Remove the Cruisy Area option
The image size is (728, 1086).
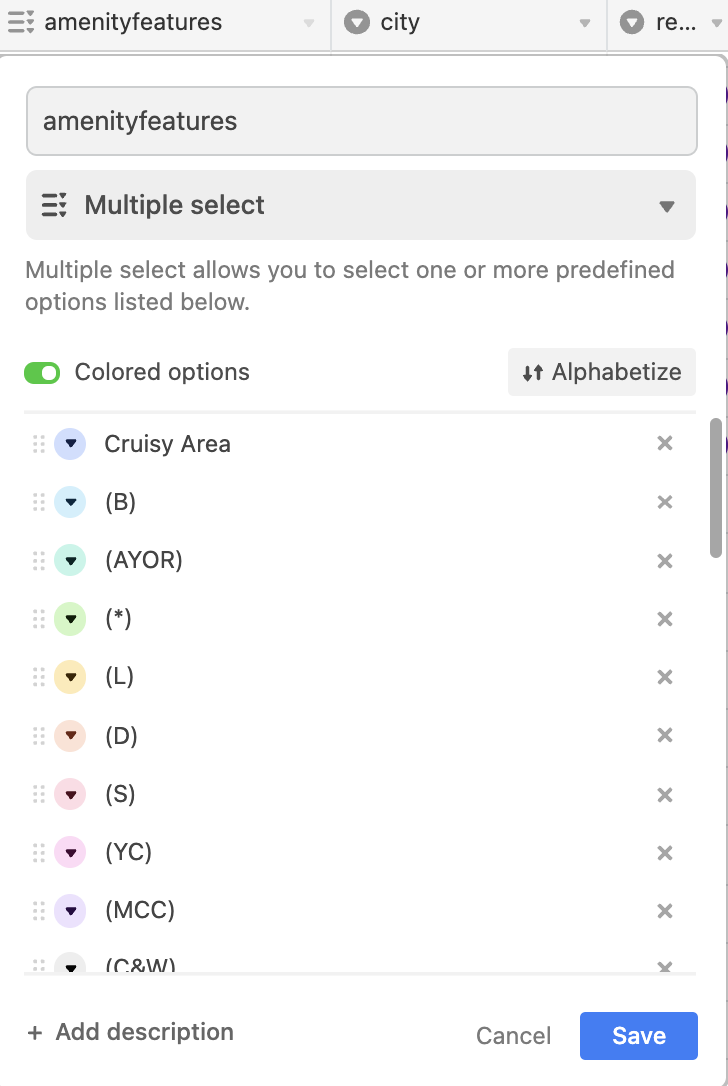(664, 443)
